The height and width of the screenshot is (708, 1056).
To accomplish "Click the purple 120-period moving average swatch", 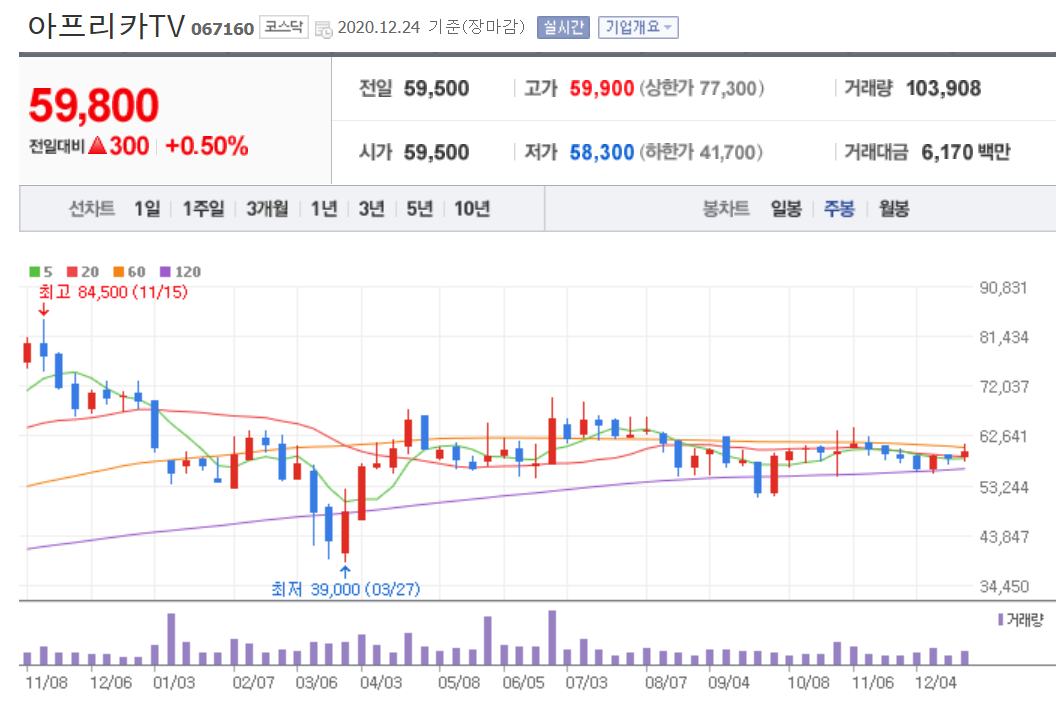I will click(x=165, y=271).
